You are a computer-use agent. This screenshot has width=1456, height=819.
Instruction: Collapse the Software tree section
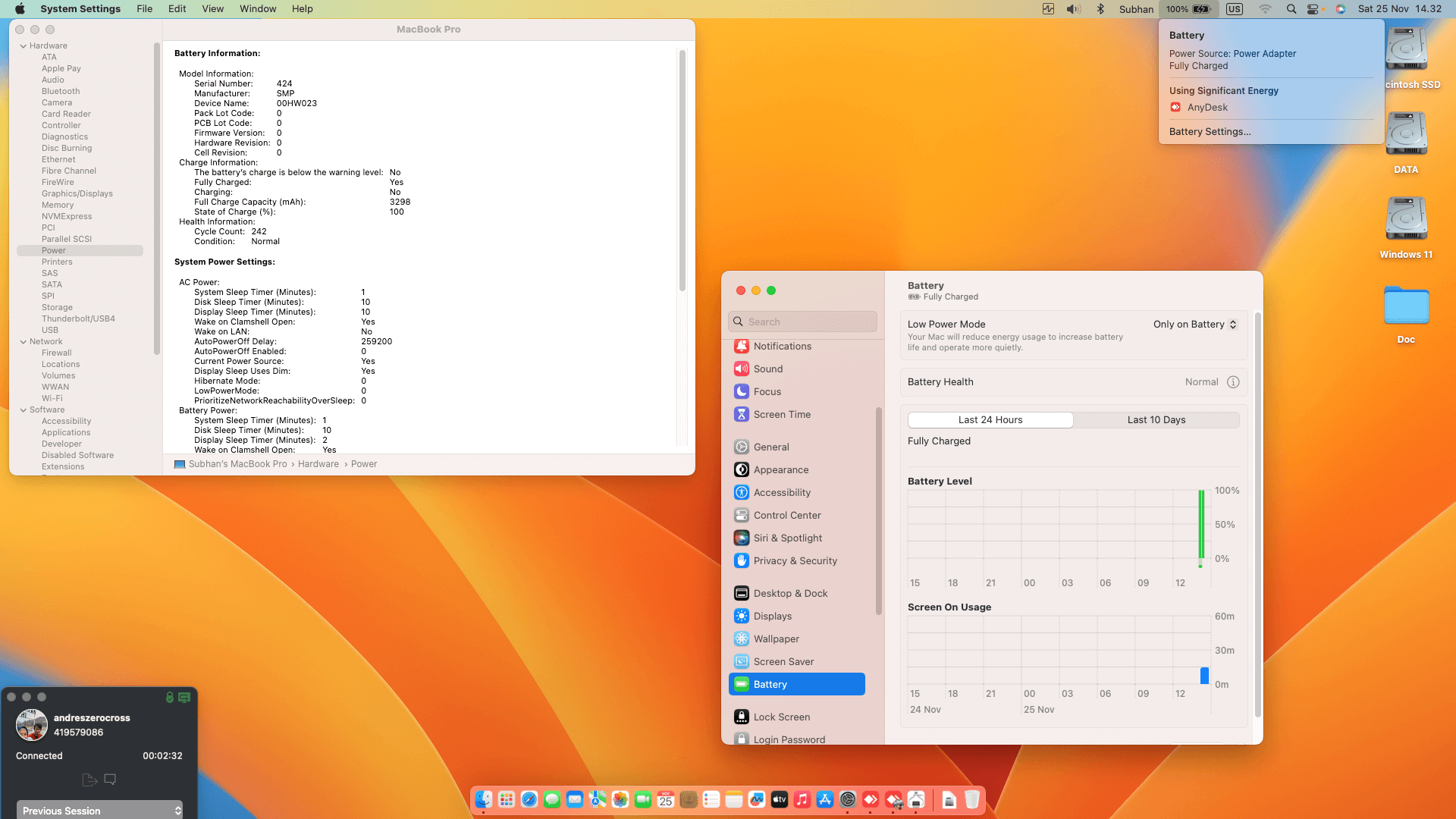pyautogui.click(x=24, y=410)
